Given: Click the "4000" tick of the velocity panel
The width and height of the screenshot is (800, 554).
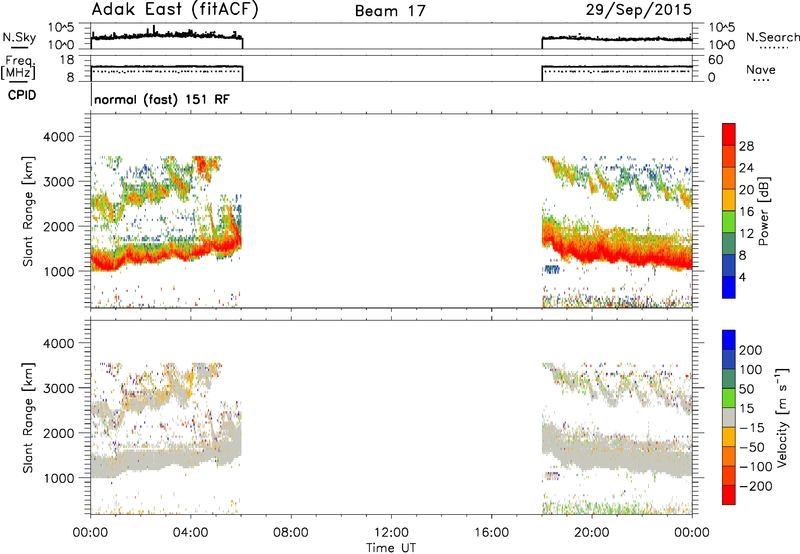Looking at the screenshot, I should (x=58, y=343).
